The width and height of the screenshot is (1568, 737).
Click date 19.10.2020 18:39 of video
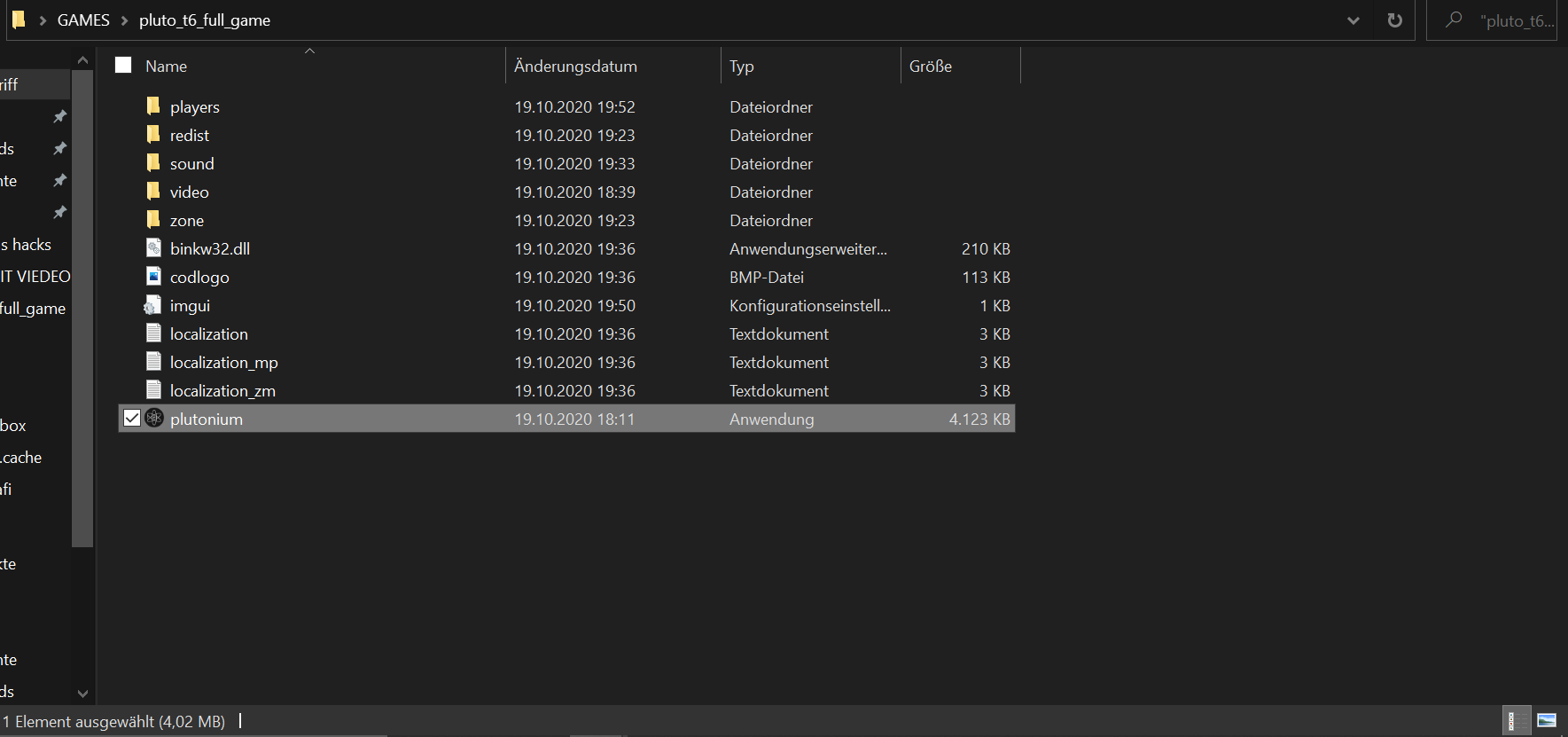coord(574,192)
